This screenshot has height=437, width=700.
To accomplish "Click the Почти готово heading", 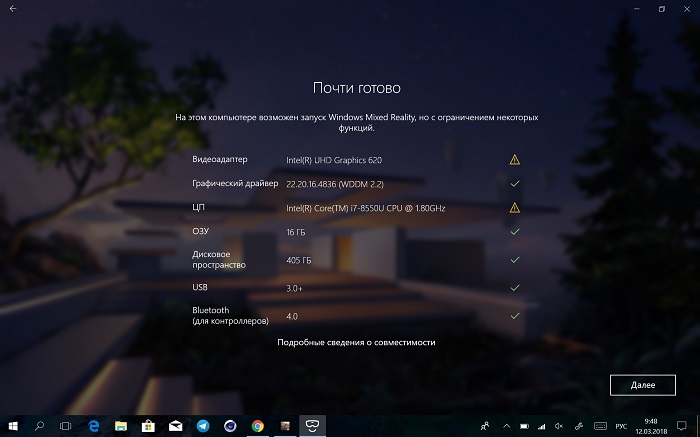I will pyautogui.click(x=357, y=88).
